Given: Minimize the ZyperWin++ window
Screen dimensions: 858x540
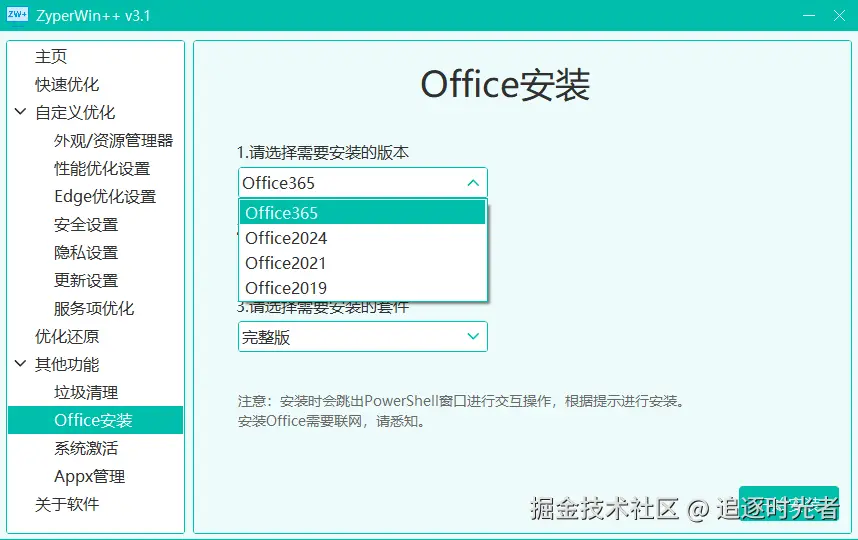Looking at the screenshot, I should pyautogui.click(x=809, y=15).
